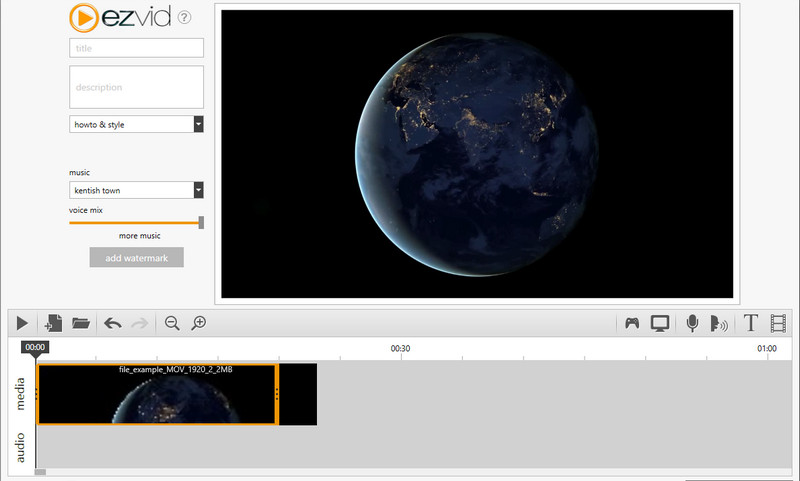Viewport: 800px width, 481px height.
Task: Add text slide with T icon
Action: coord(751,323)
